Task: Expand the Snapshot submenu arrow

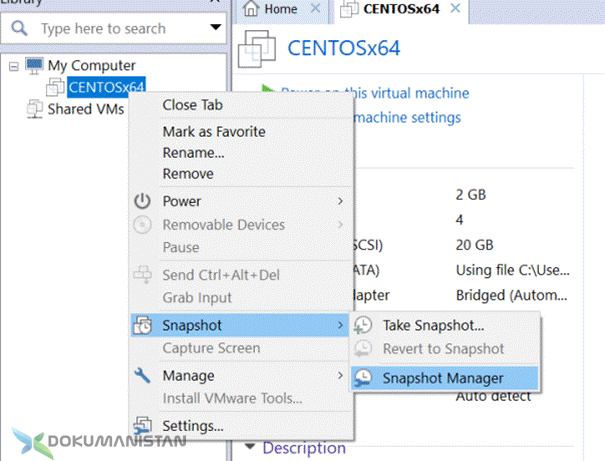Action: point(340,325)
